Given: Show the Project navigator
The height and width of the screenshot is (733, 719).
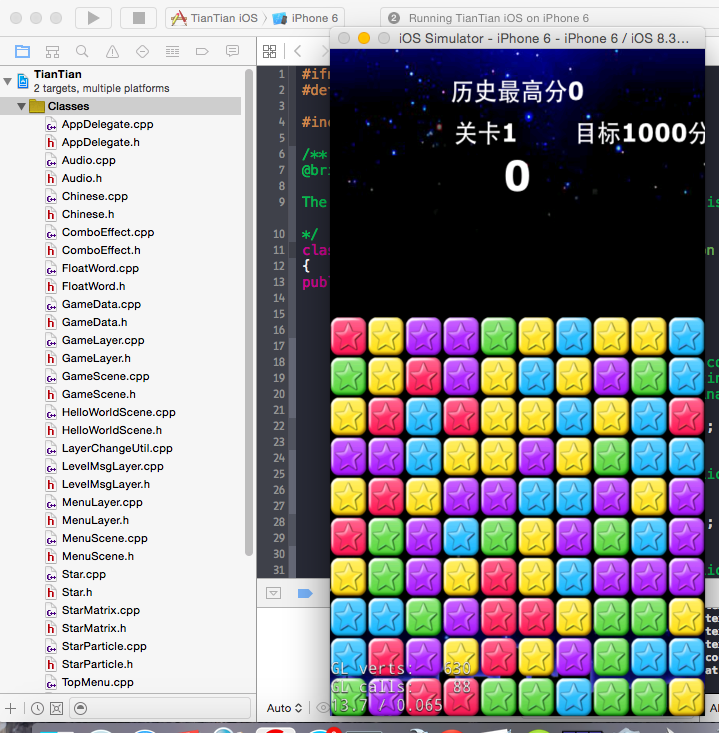Looking at the screenshot, I should click(22, 51).
